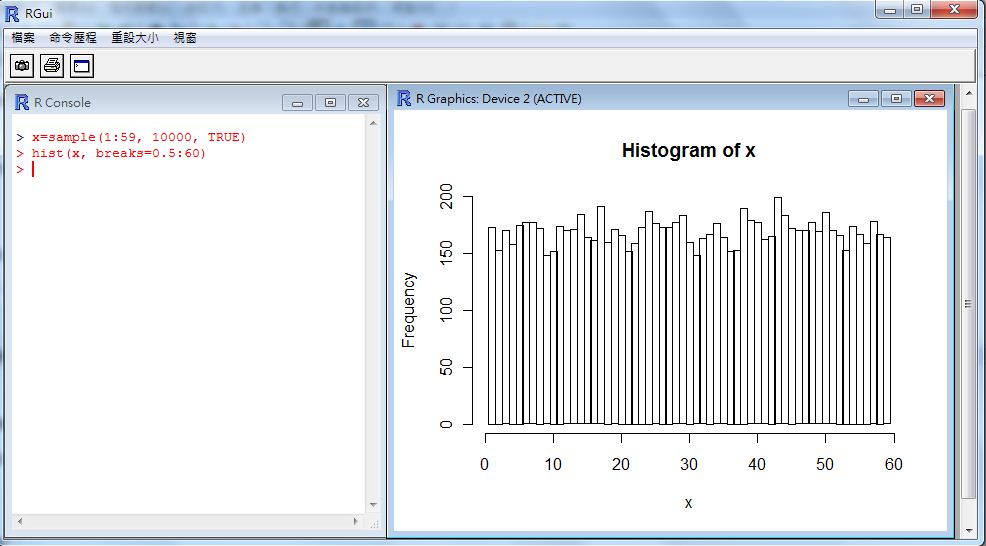
Task: Click the printer icon in toolbar
Action: coord(51,66)
